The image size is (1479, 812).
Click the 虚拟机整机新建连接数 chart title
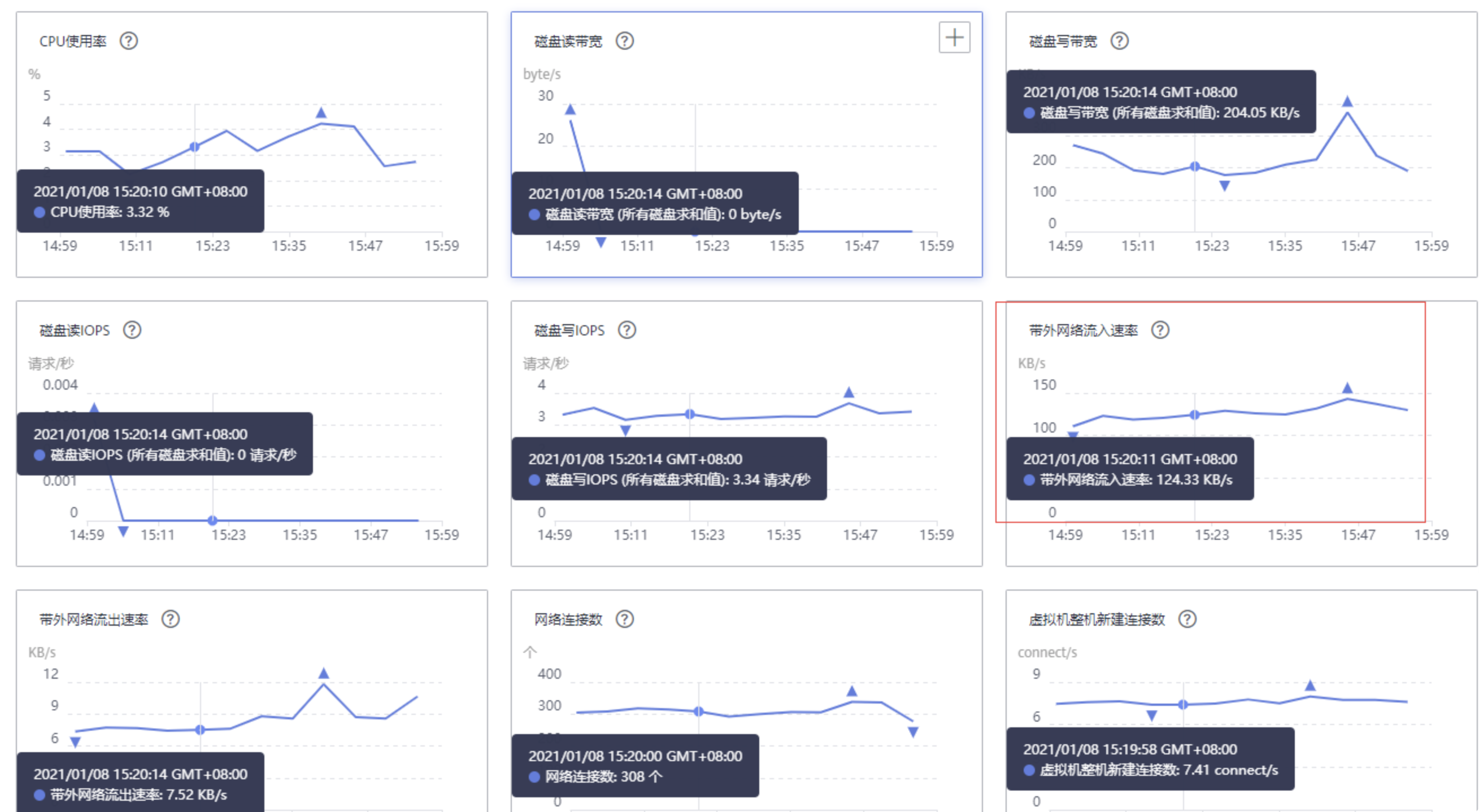(x=1097, y=619)
